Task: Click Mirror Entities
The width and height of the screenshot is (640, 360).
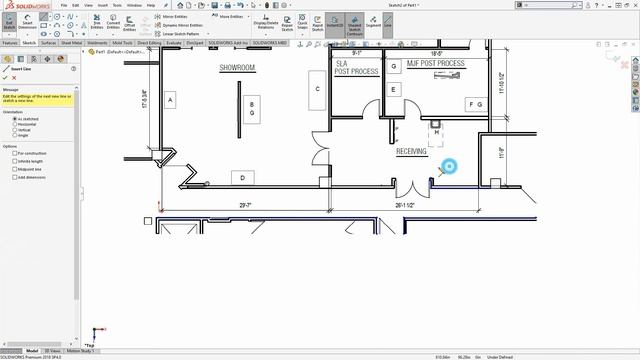Action: (x=171, y=17)
